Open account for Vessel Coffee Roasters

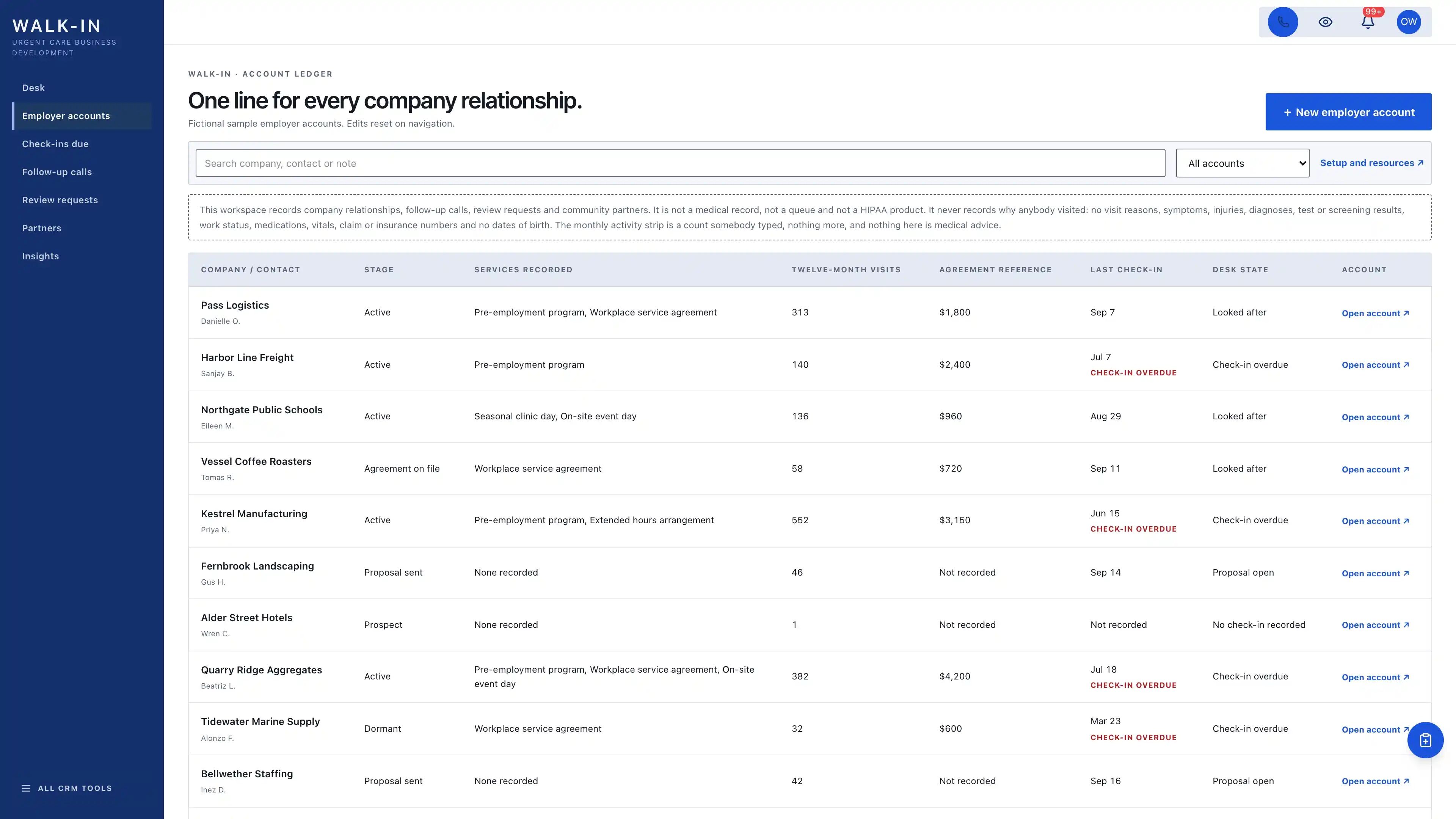click(x=1375, y=470)
